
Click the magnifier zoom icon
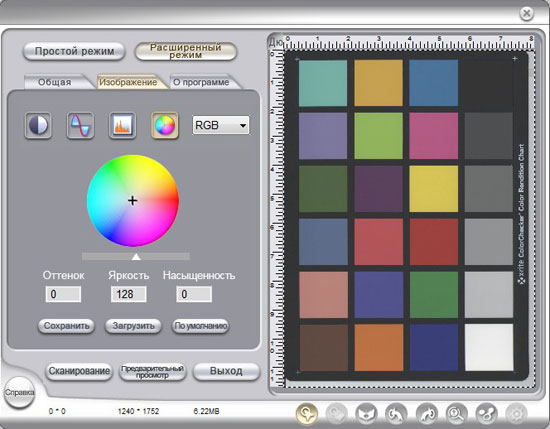pos(456,414)
